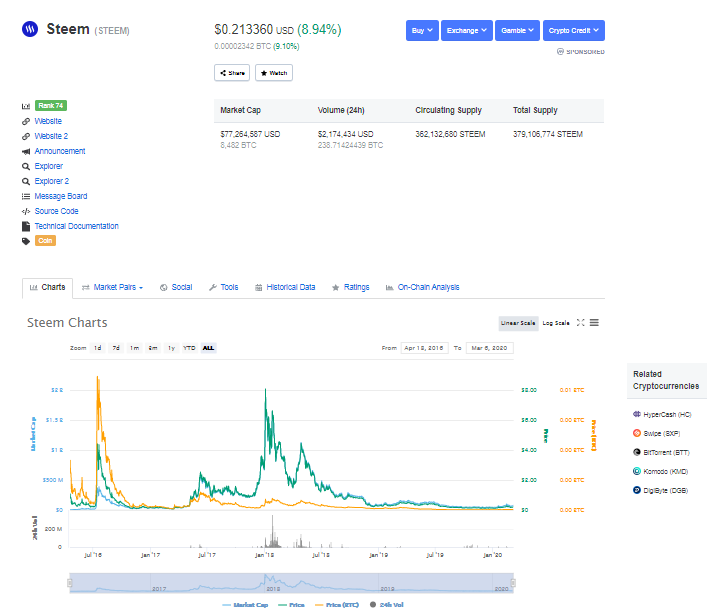This screenshot has height=614, width=719.
Task: Click the sponsored info icon
Action: tap(560, 51)
